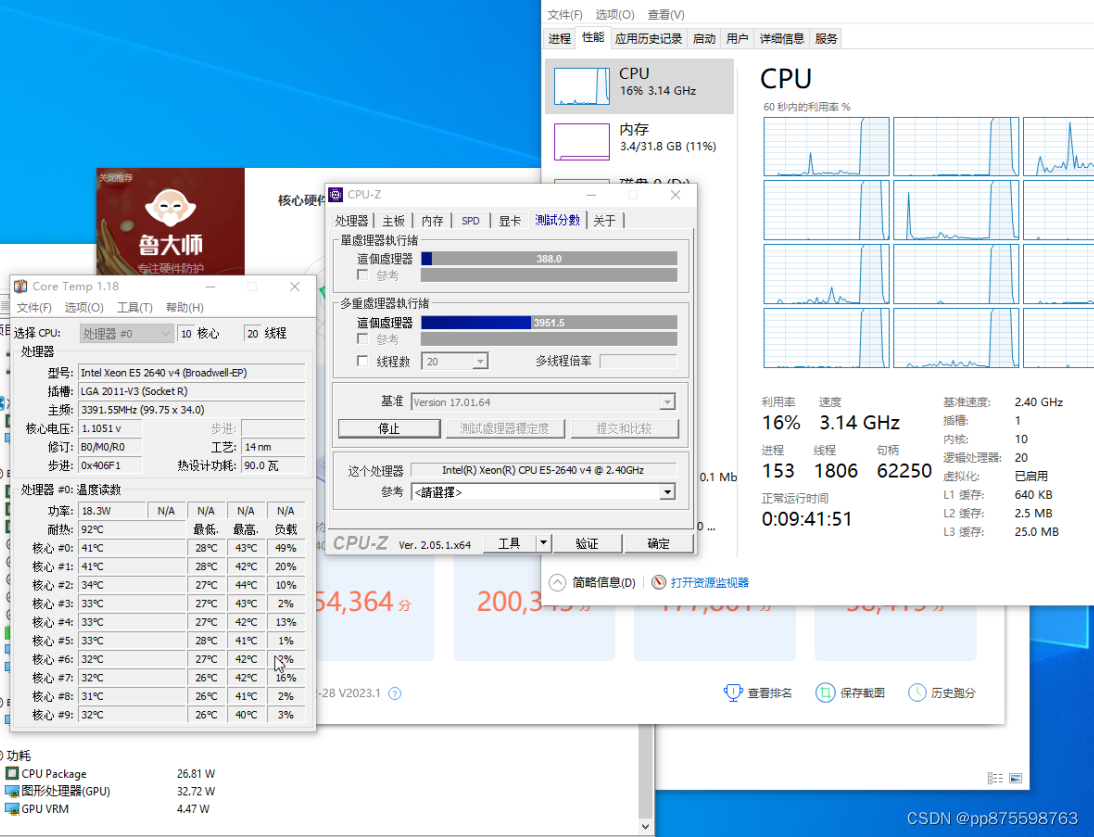The width and height of the screenshot is (1094, 837).
Task: Click the single-thread 388.0 score bar
Action: tap(549, 259)
